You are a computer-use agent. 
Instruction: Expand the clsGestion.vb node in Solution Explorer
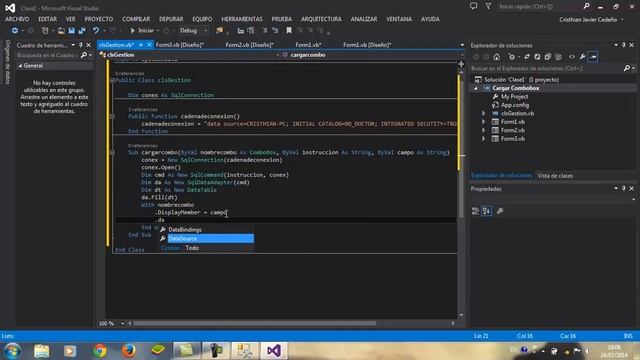(484, 113)
